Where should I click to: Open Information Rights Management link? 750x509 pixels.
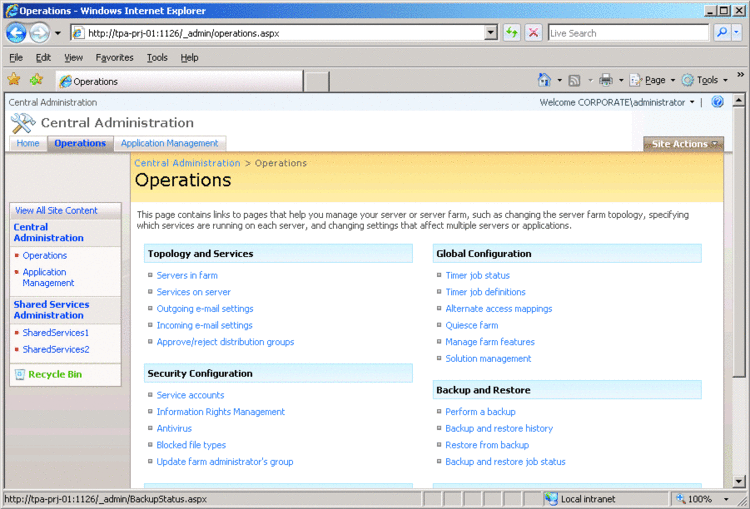coord(221,412)
